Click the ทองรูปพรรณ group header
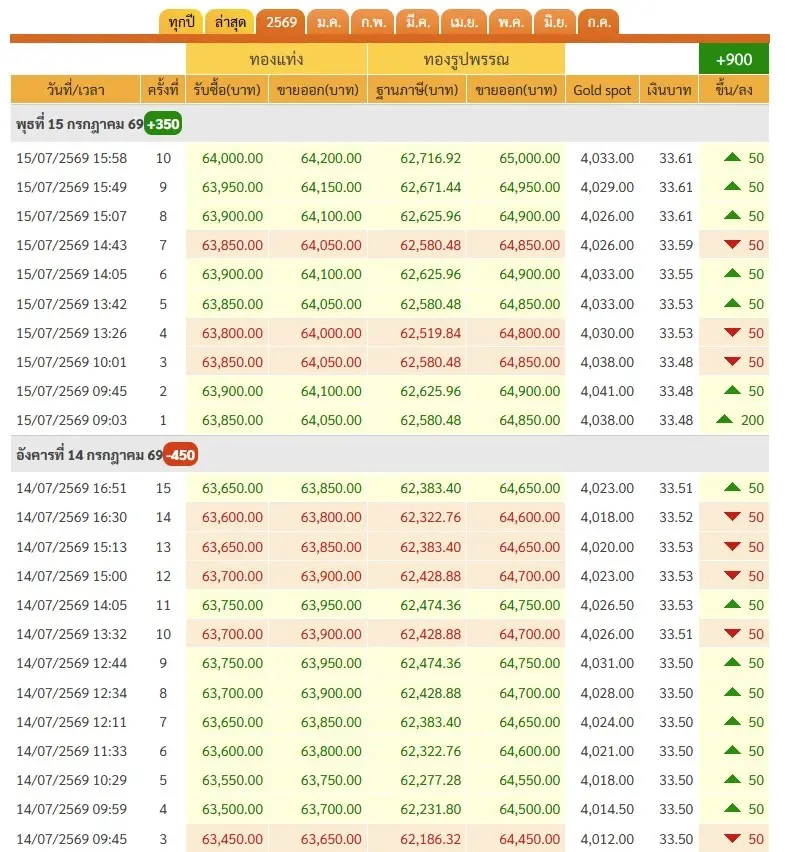Viewport: 785px width, 852px height. pos(466,59)
